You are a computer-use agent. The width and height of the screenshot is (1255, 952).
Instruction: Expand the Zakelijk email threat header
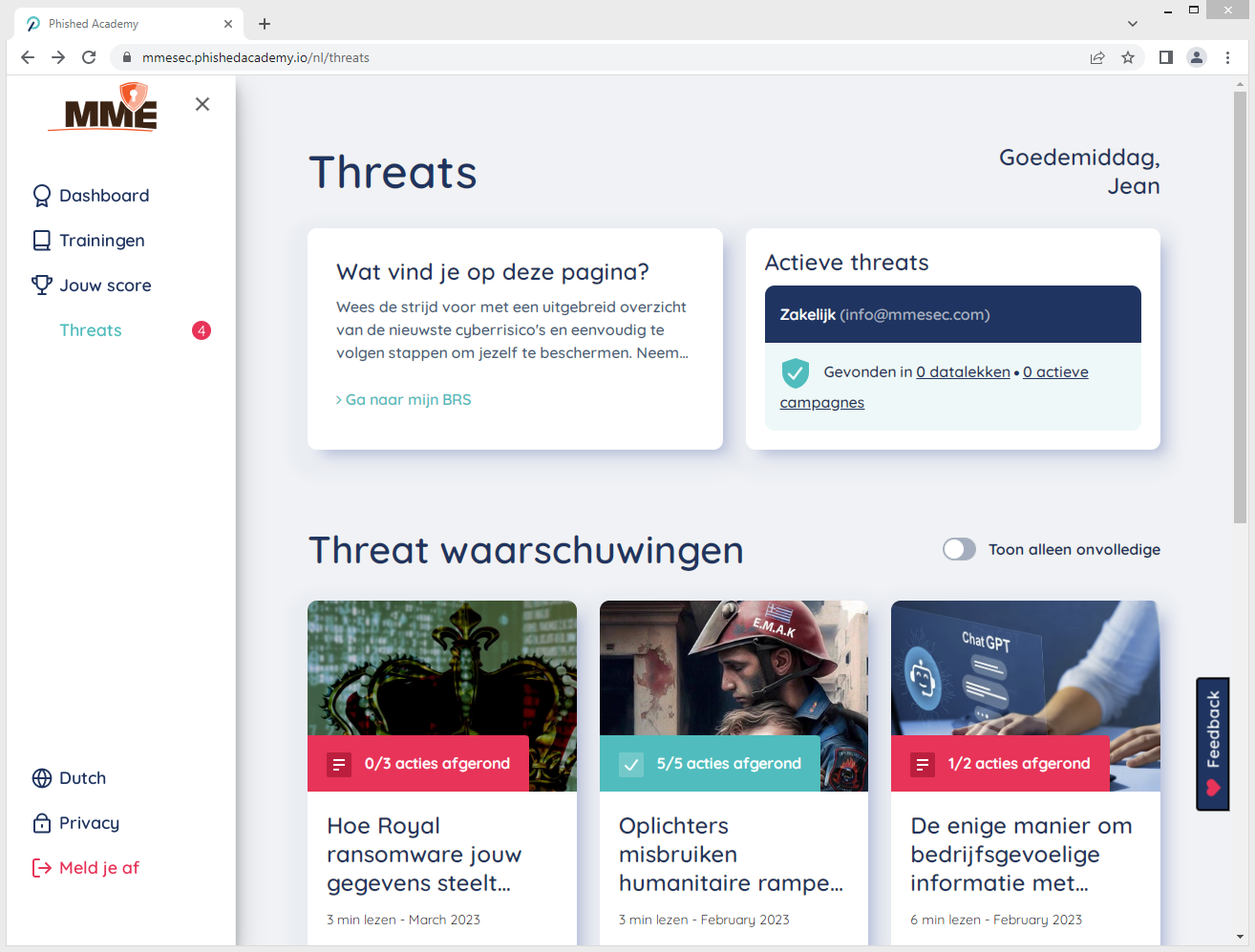[x=952, y=314]
